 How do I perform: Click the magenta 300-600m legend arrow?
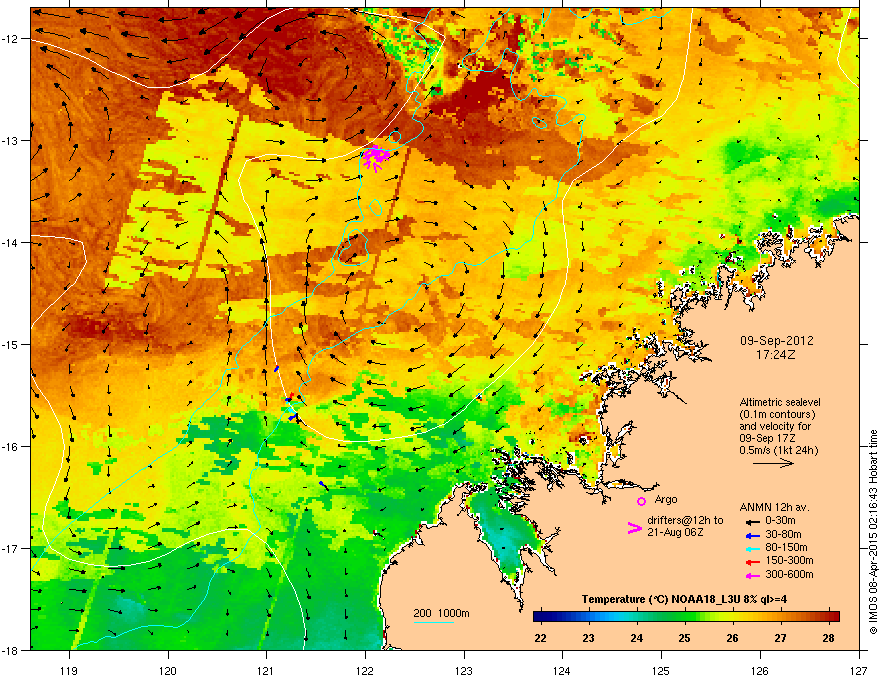(752, 575)
